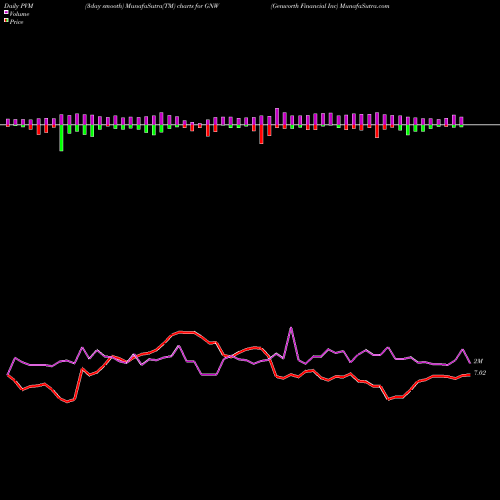
Task: Select the Volume legend label
Action: (x=19, y=14)
